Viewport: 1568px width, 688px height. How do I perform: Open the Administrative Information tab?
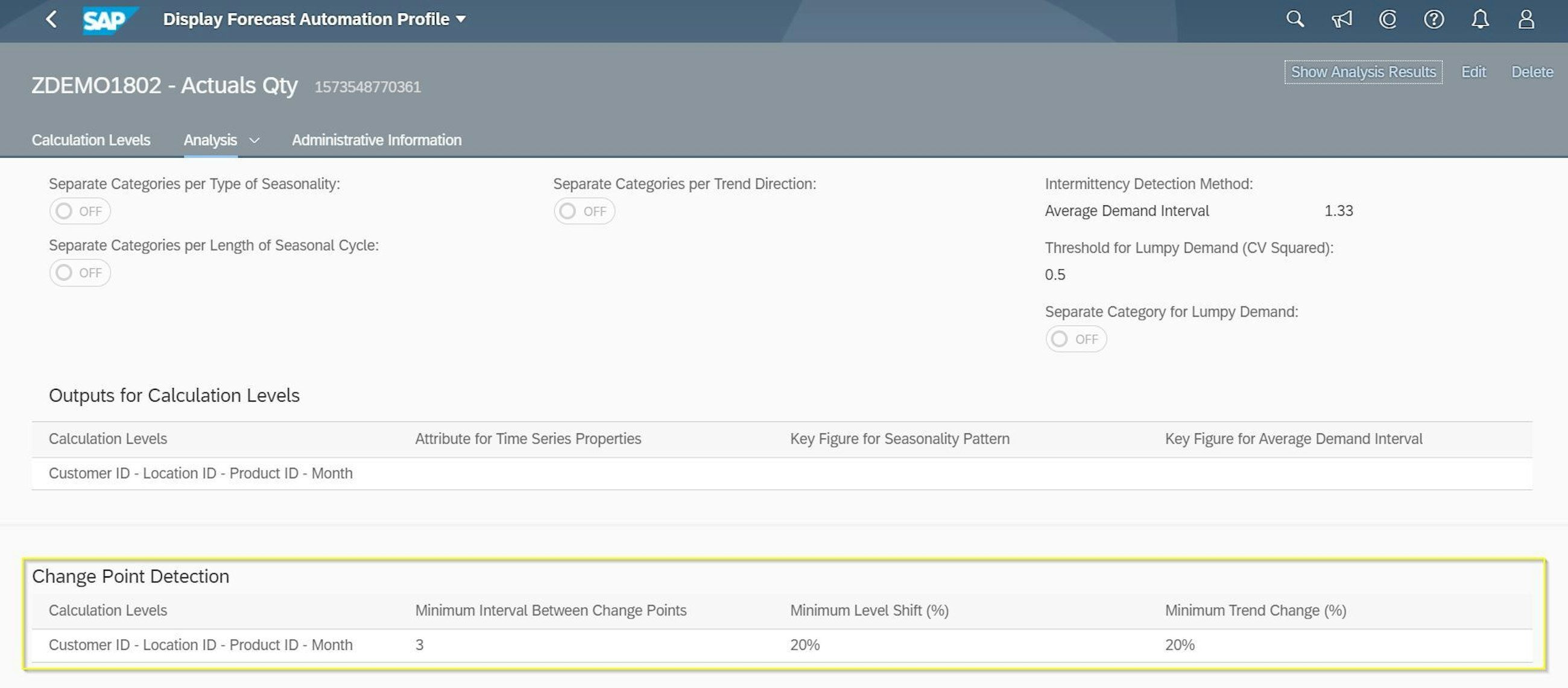click(376, 140)
